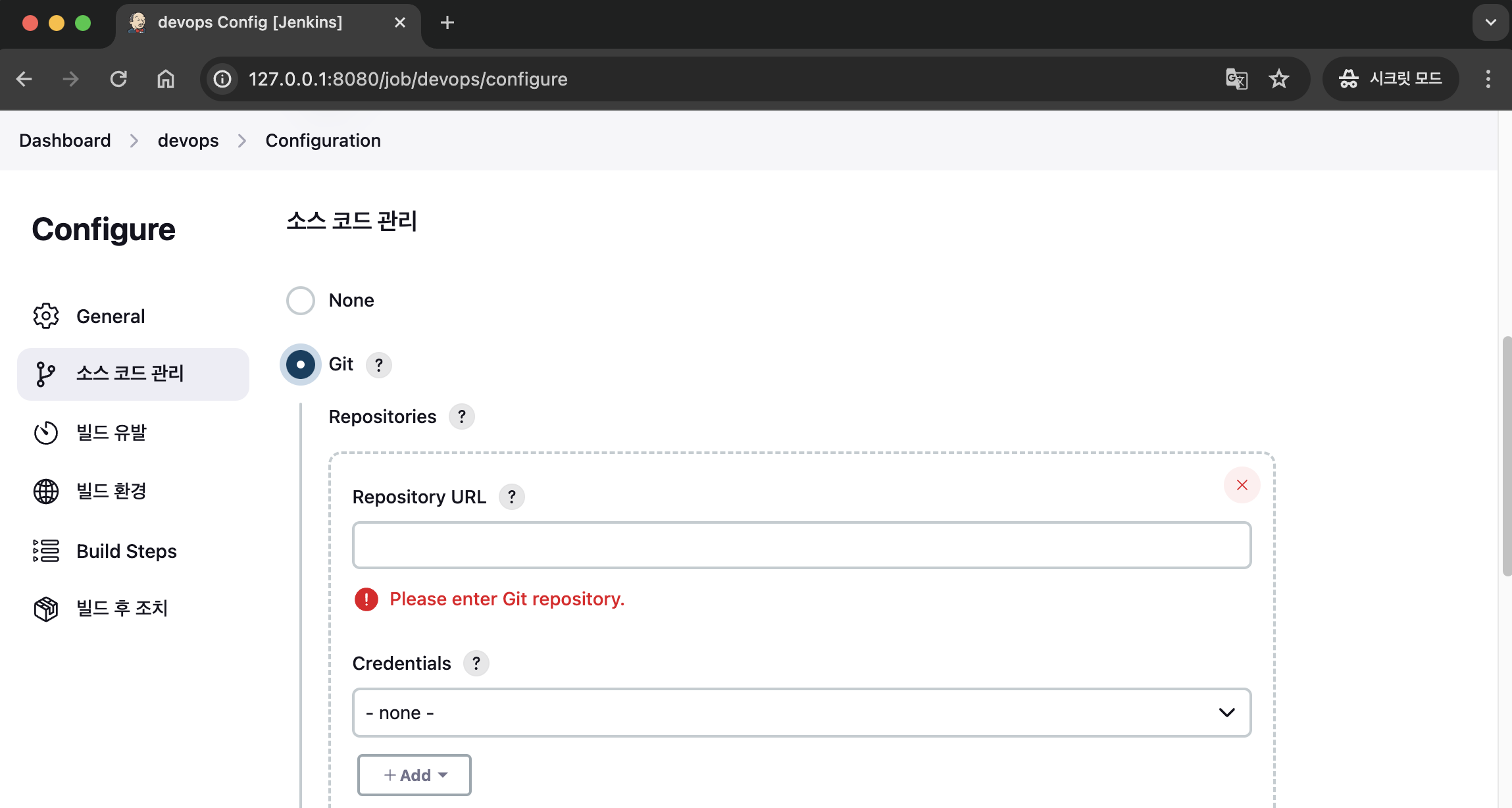Image resolution: width=1512 pixels, height=808 pixels.
Task: Switch to the devops Config Jenkins tab
Action: point(250,22)
